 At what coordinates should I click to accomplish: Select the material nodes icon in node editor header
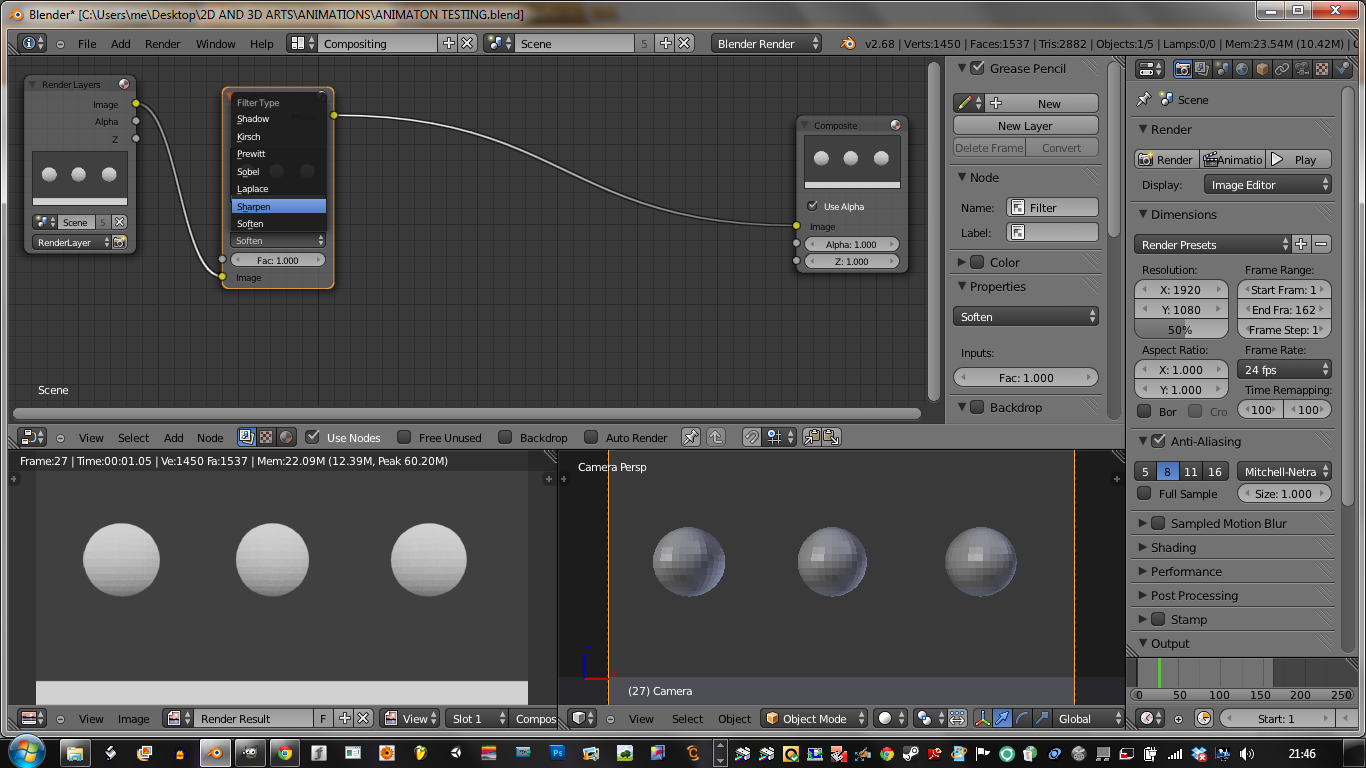point(288,437)
